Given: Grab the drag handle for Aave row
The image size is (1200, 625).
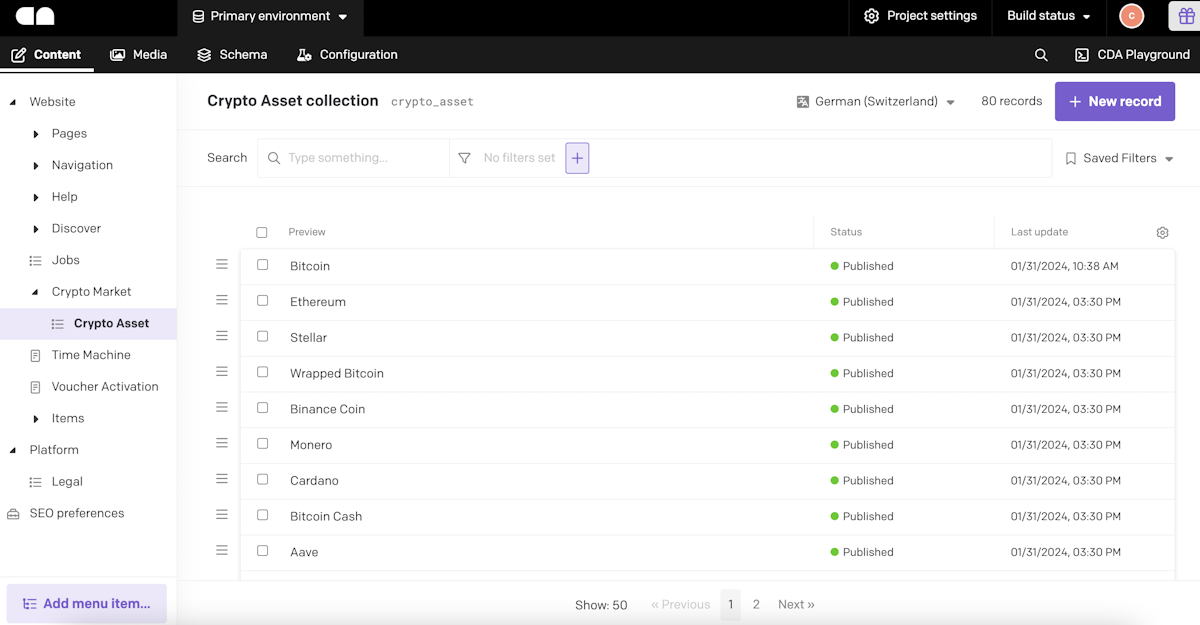Looking at the screenshot, I should coord(222,550).
